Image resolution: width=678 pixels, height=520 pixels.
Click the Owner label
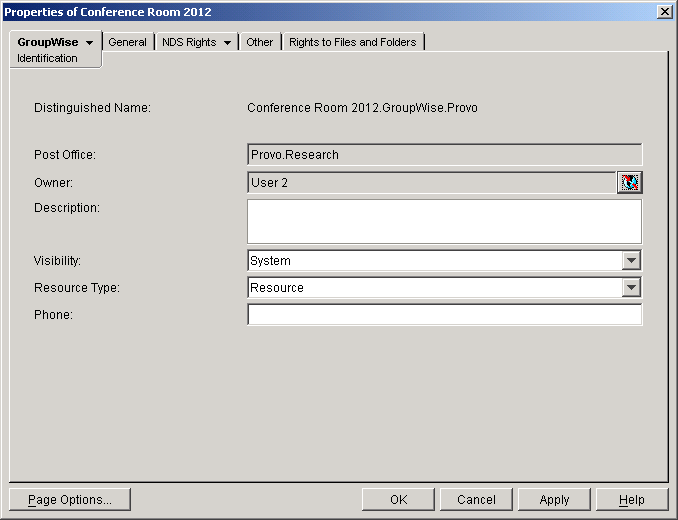pyautogui.click(x=54, y=182)
